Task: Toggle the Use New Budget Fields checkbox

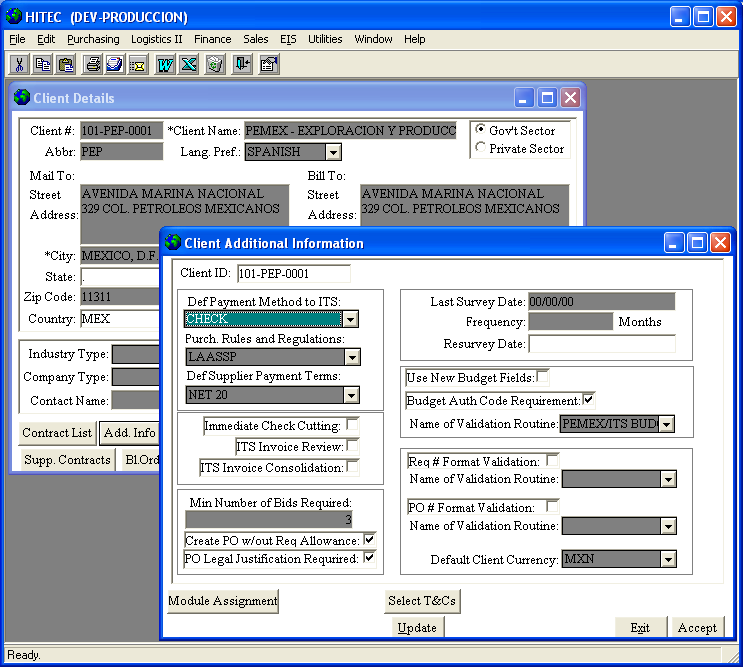Action: click(543, 377)
